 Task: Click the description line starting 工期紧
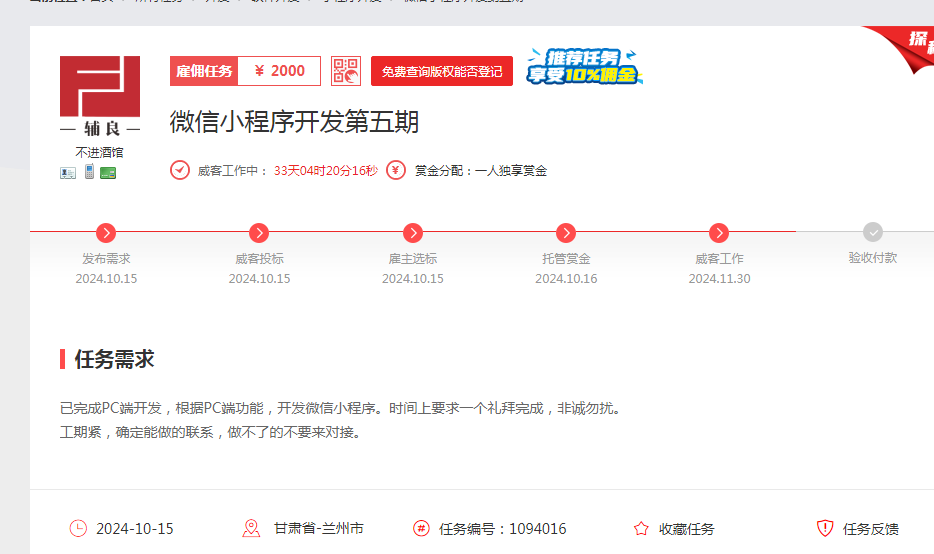click(x=211, y=432)
